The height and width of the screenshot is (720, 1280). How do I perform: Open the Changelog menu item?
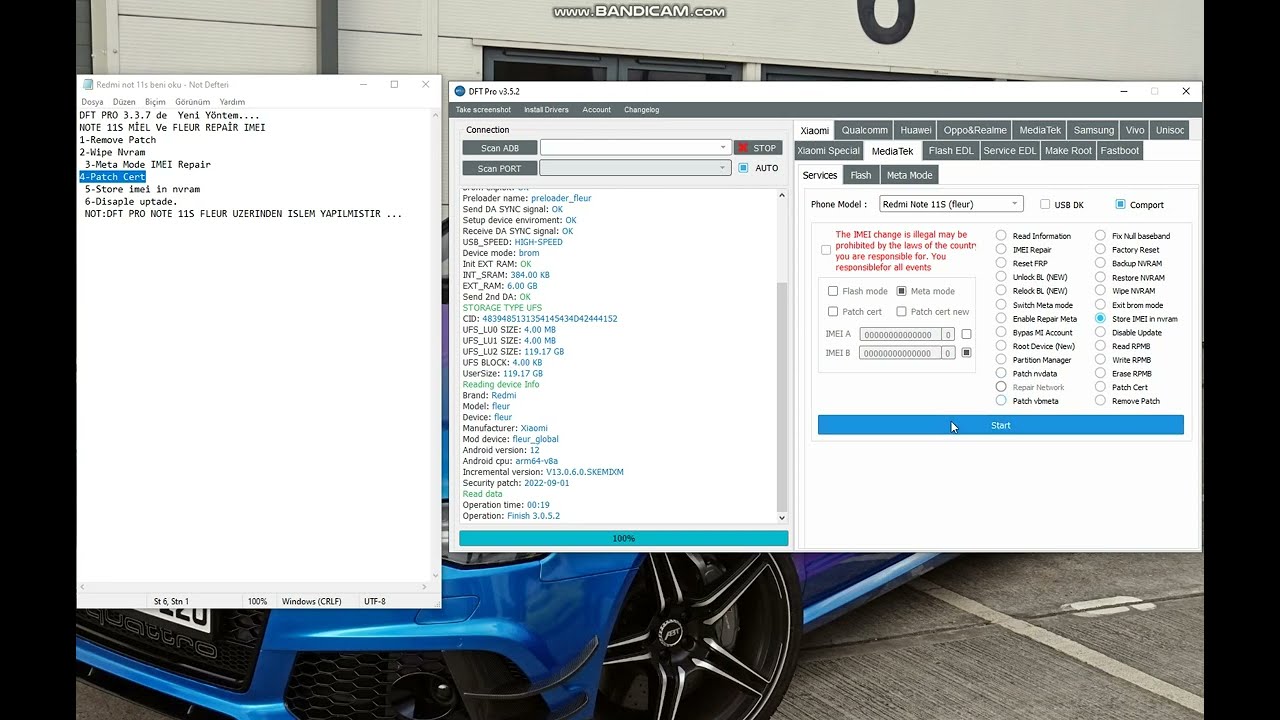(x=642, y=110)
